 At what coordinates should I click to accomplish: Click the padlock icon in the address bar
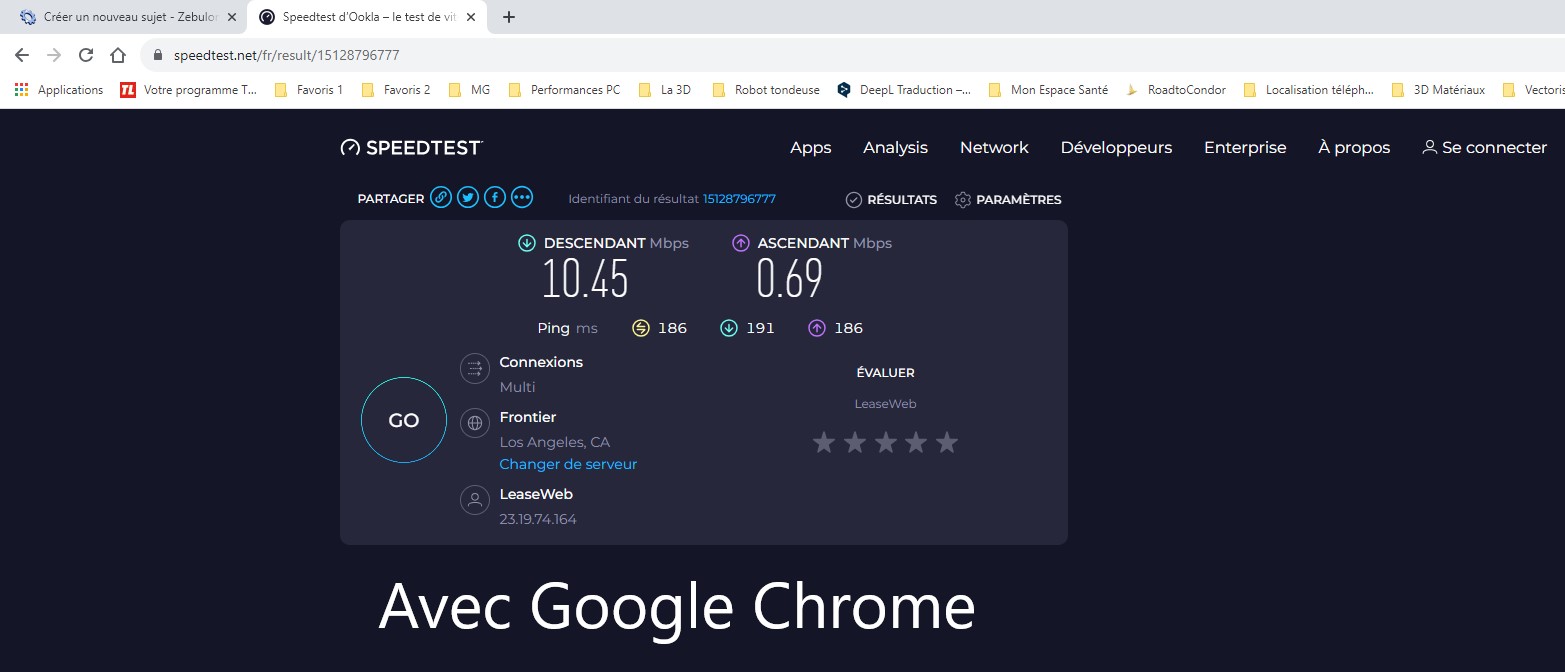point(158,55)
